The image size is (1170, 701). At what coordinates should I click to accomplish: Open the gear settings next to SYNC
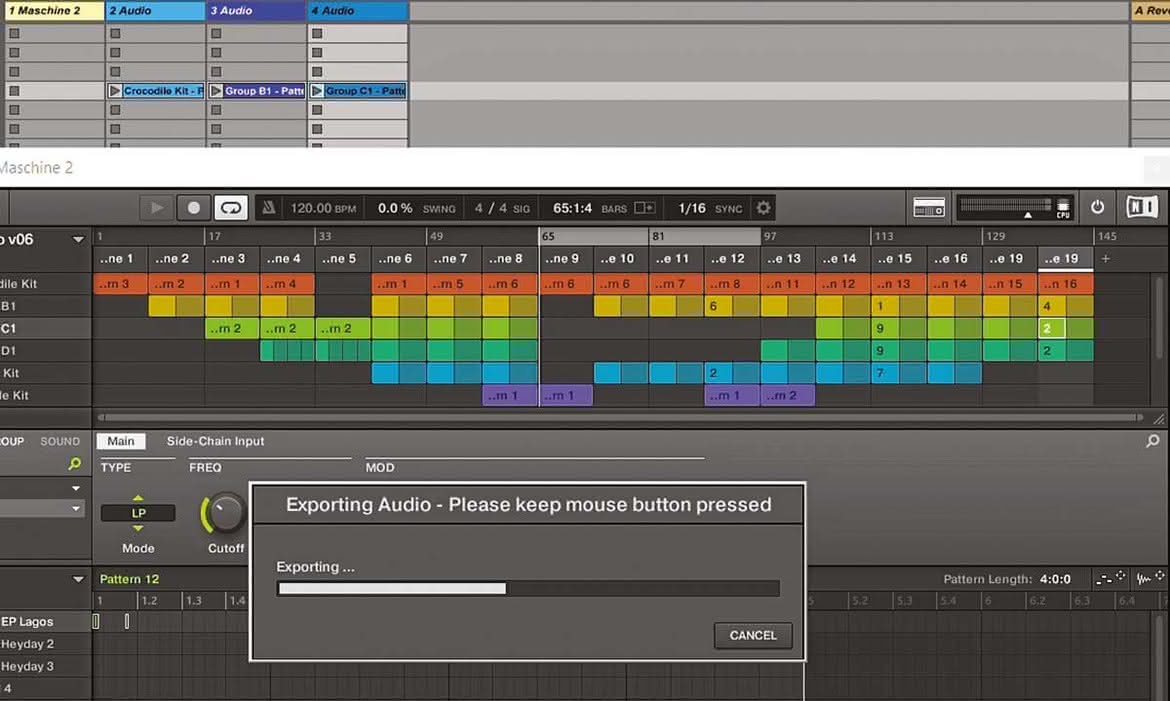point(763,208)
